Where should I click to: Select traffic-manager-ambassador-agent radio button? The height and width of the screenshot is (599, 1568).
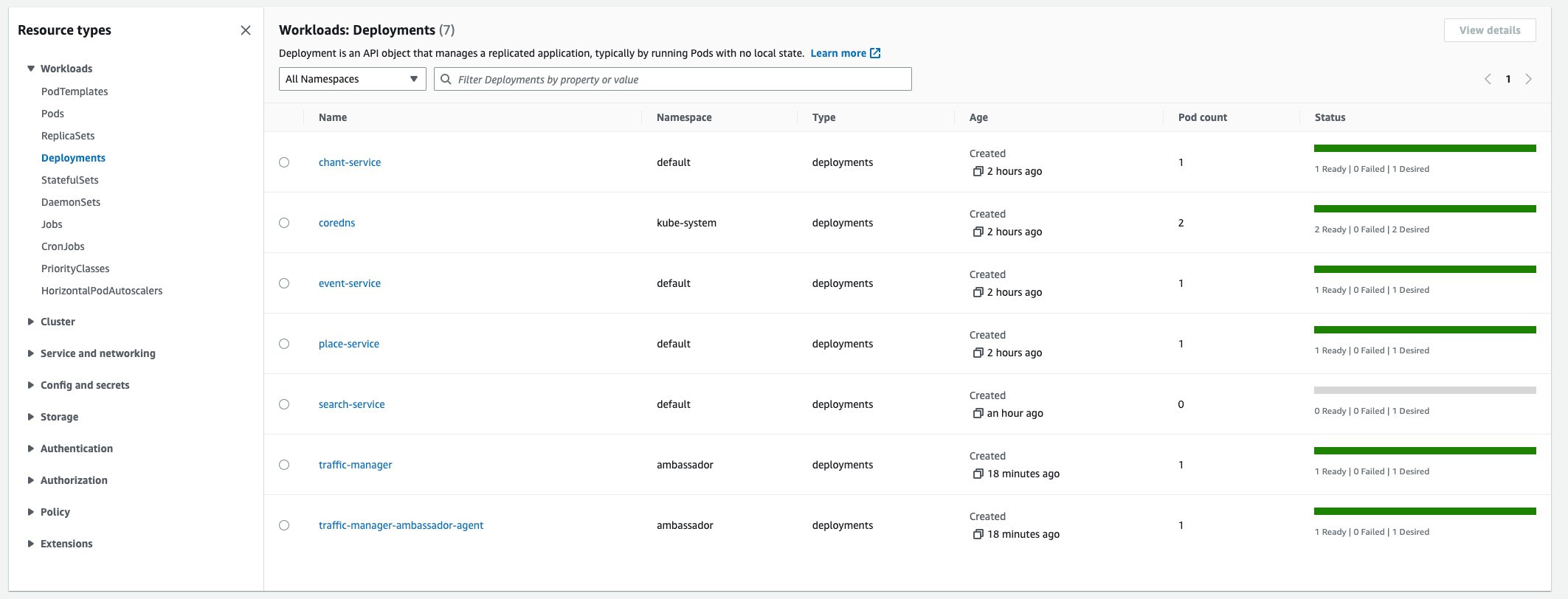tap(284, 525)
